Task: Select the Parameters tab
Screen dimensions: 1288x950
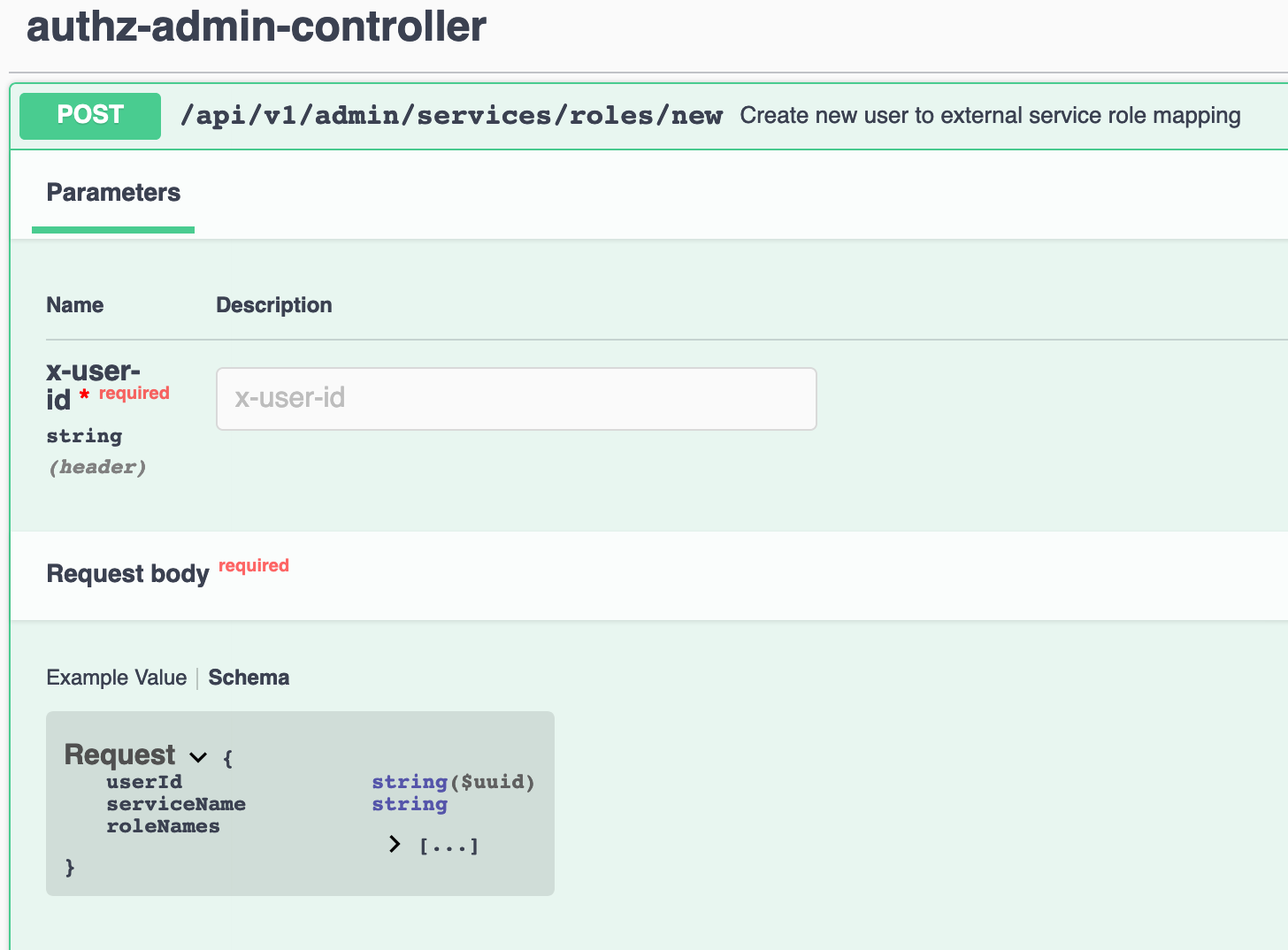Action: (113, 193)
